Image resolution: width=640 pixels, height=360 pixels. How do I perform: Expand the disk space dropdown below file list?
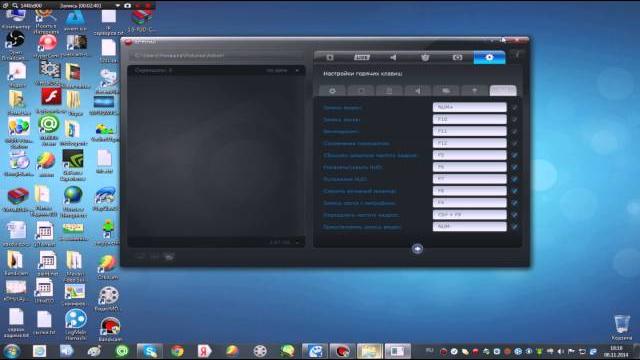coord(297,242)
